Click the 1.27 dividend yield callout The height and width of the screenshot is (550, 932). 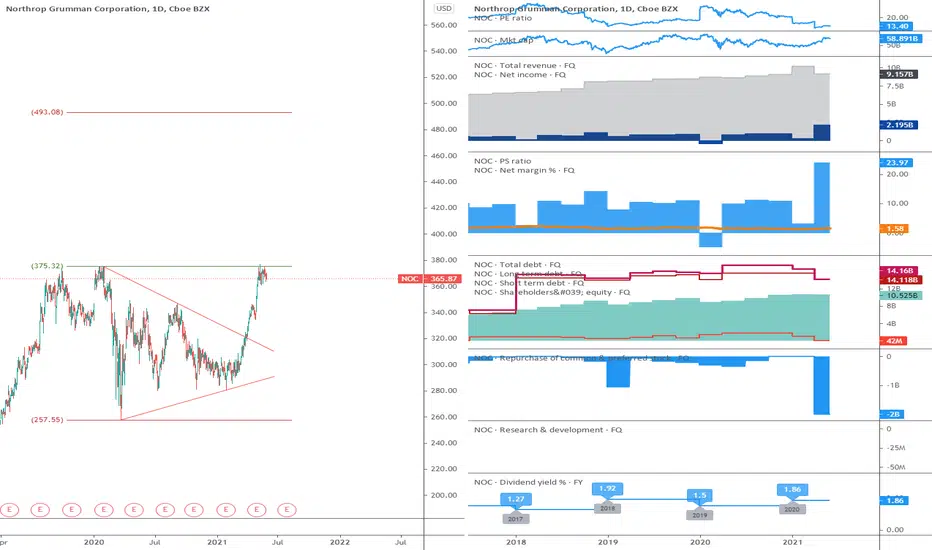click(x=515, y=499)
